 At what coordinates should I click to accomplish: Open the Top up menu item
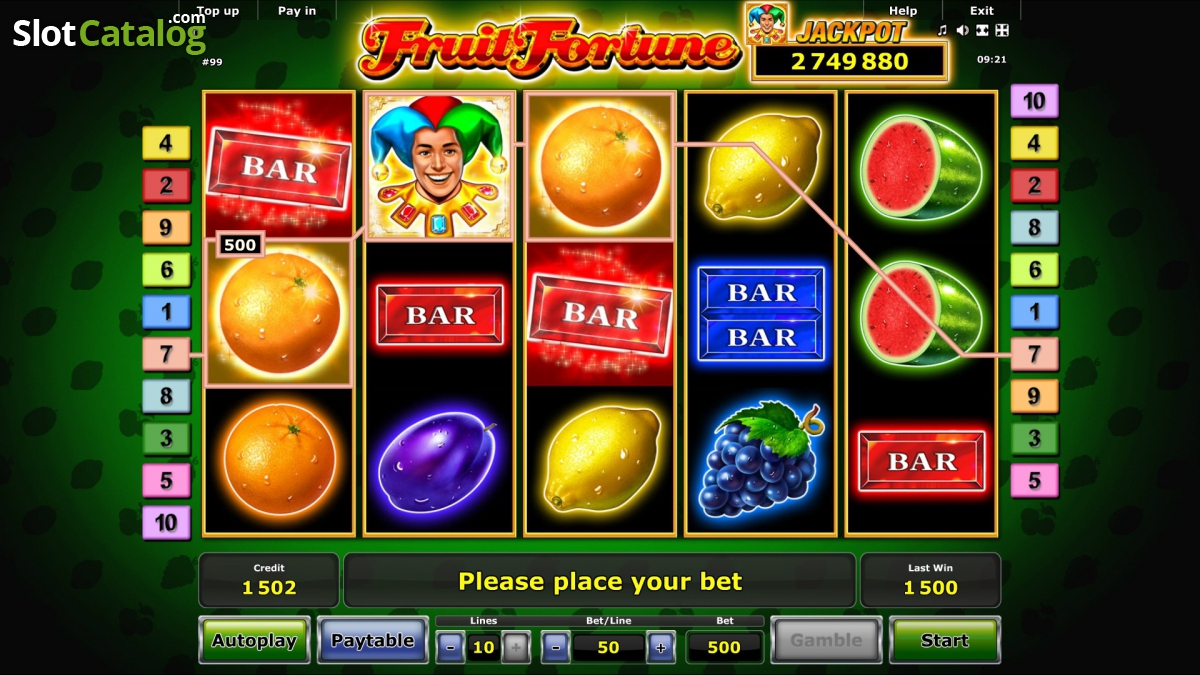218,11
